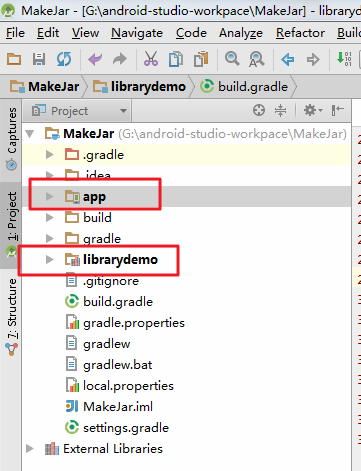Click the Undo arrow icon
This screenshot has width=361, height=471.
coord(95,59)
